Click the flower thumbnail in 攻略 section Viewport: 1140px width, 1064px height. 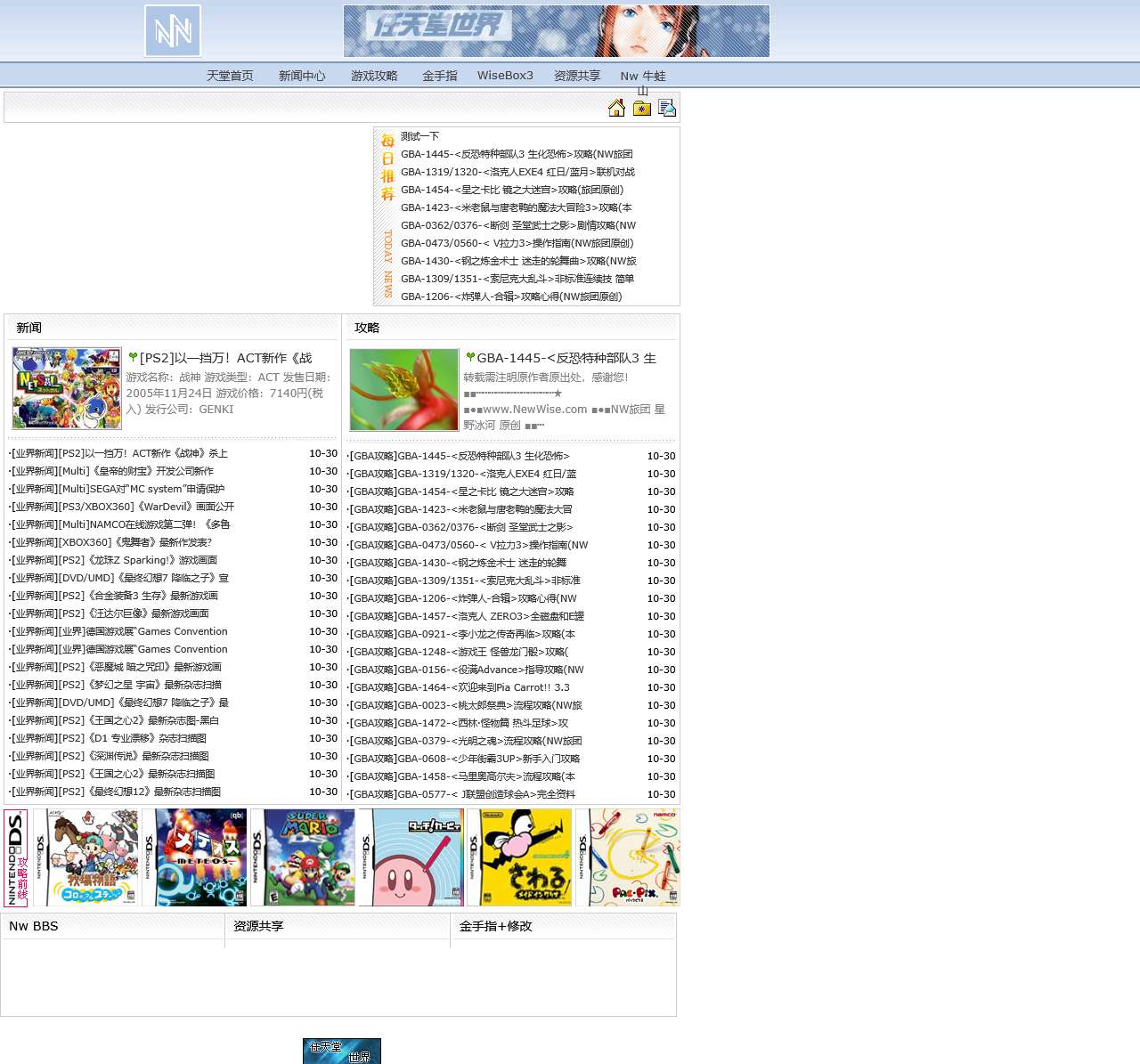tap(403, 390)
